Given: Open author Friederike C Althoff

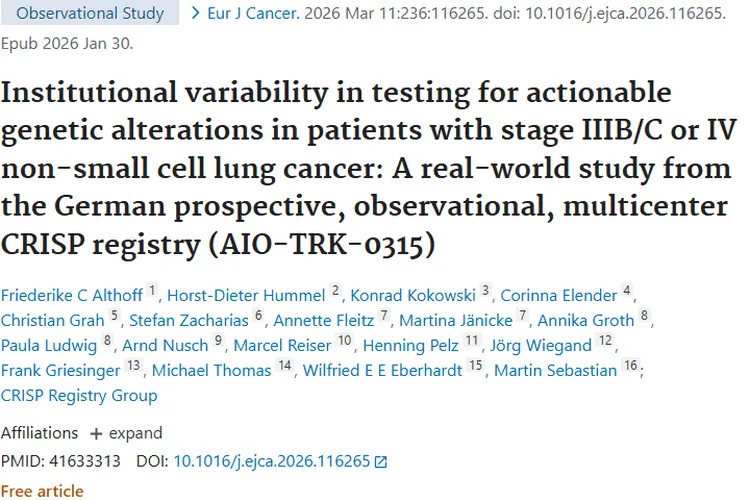Looking at the screenshot, I should click(72, 294).
